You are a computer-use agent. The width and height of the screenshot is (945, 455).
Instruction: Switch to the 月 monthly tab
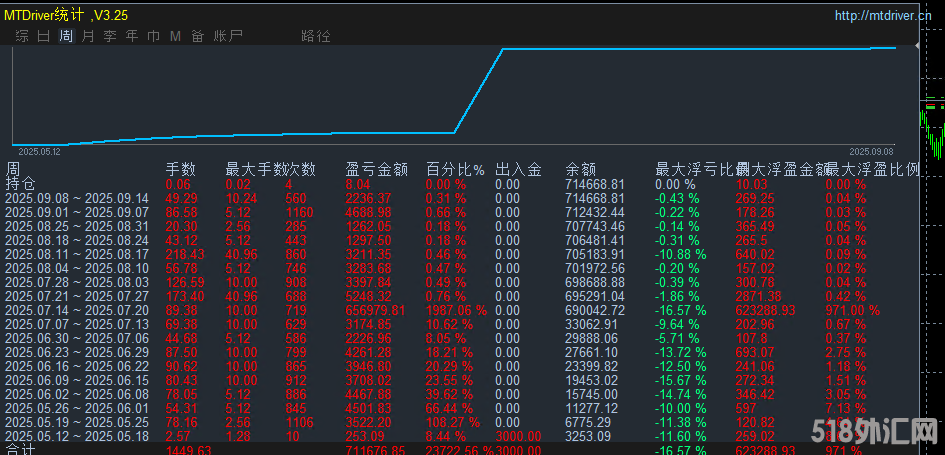click(x=88, y=36)
